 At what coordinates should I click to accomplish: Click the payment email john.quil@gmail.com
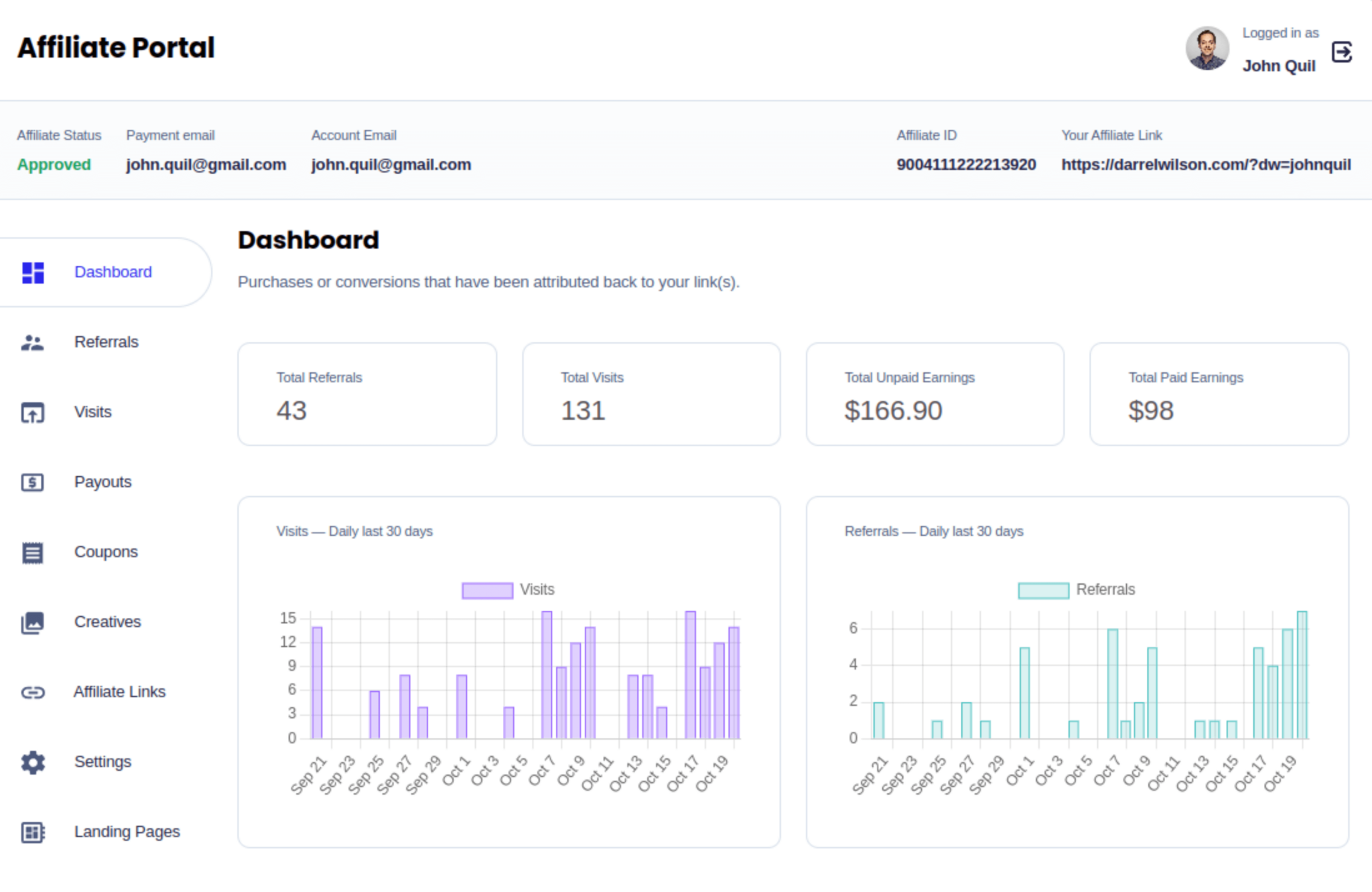click(206, 164)
